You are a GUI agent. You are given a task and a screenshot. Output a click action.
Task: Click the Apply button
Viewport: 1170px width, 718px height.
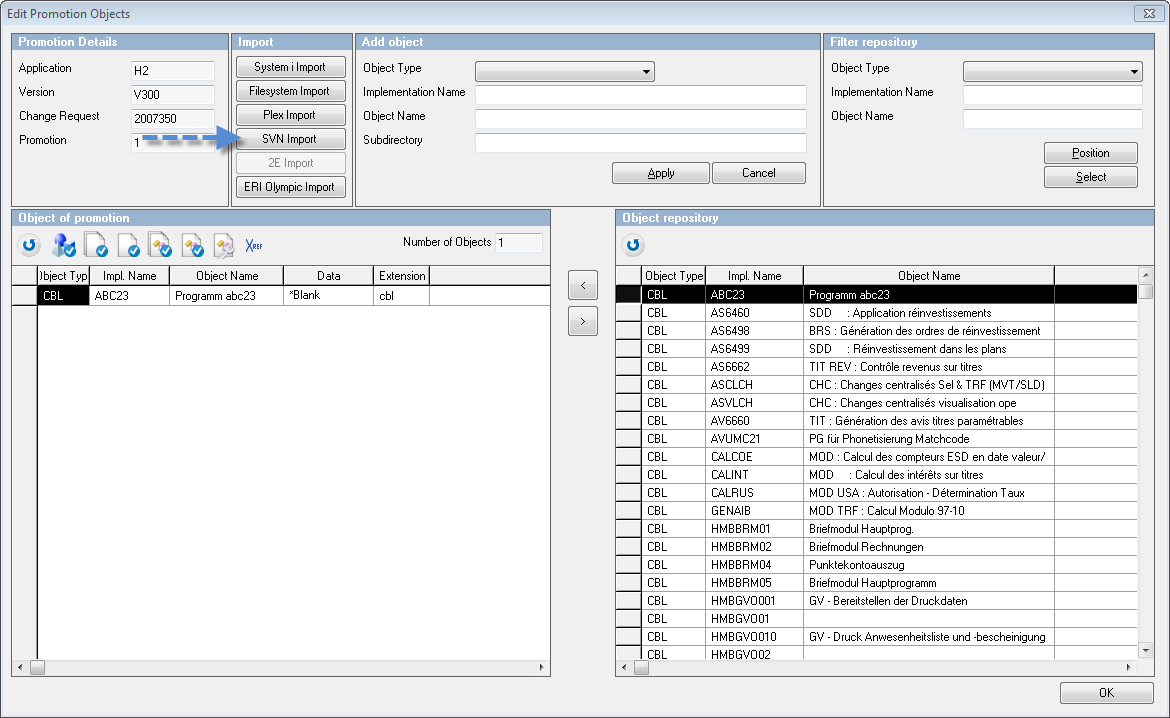pos(660,173)
